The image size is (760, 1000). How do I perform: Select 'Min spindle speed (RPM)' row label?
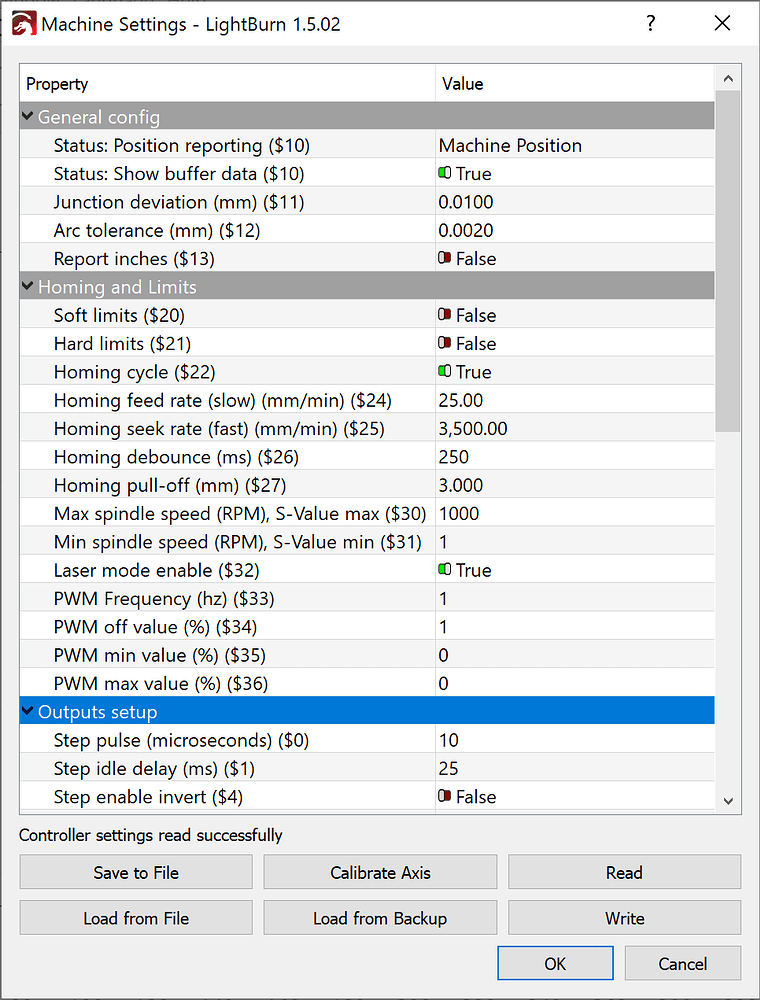click(238, 542)
